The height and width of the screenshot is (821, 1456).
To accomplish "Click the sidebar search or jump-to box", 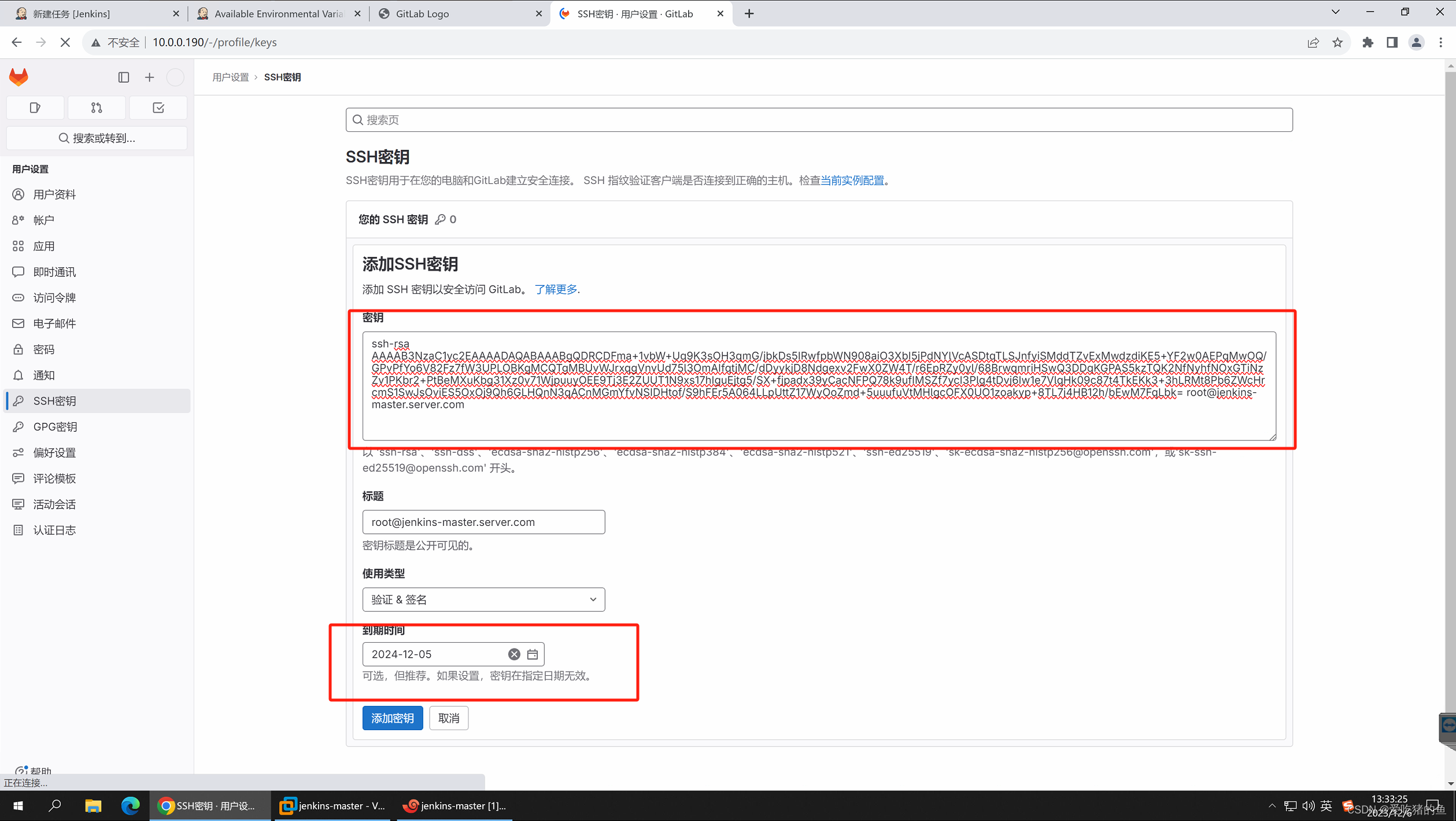I will click(x=97, y=138).
